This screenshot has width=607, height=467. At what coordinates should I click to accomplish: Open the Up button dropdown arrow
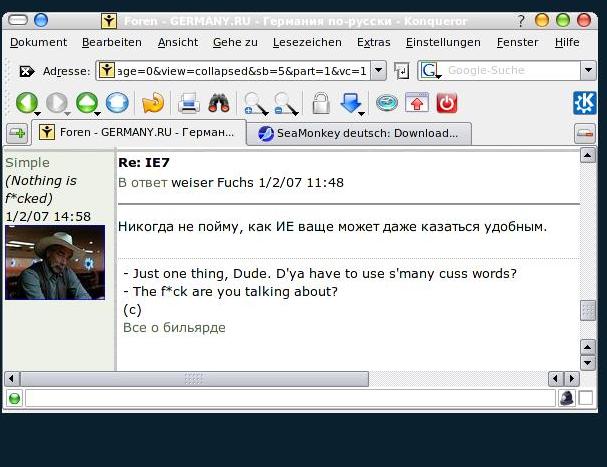point(98,113)
